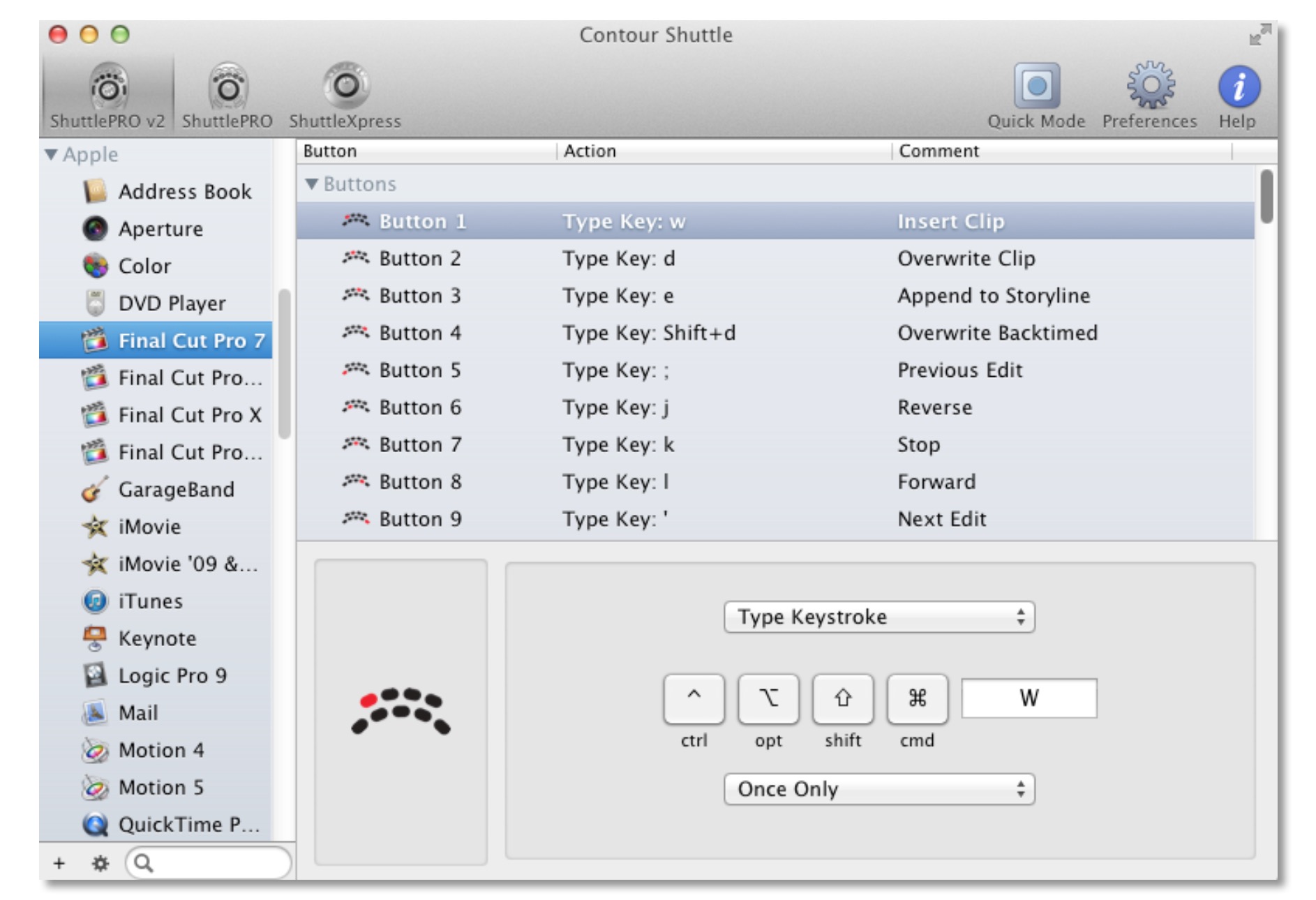Collapse the Buttons group triangle

click(312, 184)
